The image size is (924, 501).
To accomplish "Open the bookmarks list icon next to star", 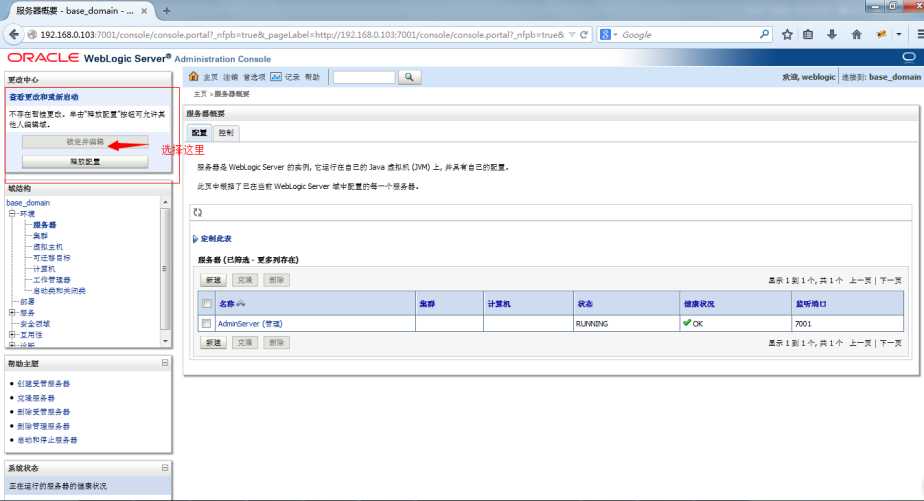I will [808, 35].
